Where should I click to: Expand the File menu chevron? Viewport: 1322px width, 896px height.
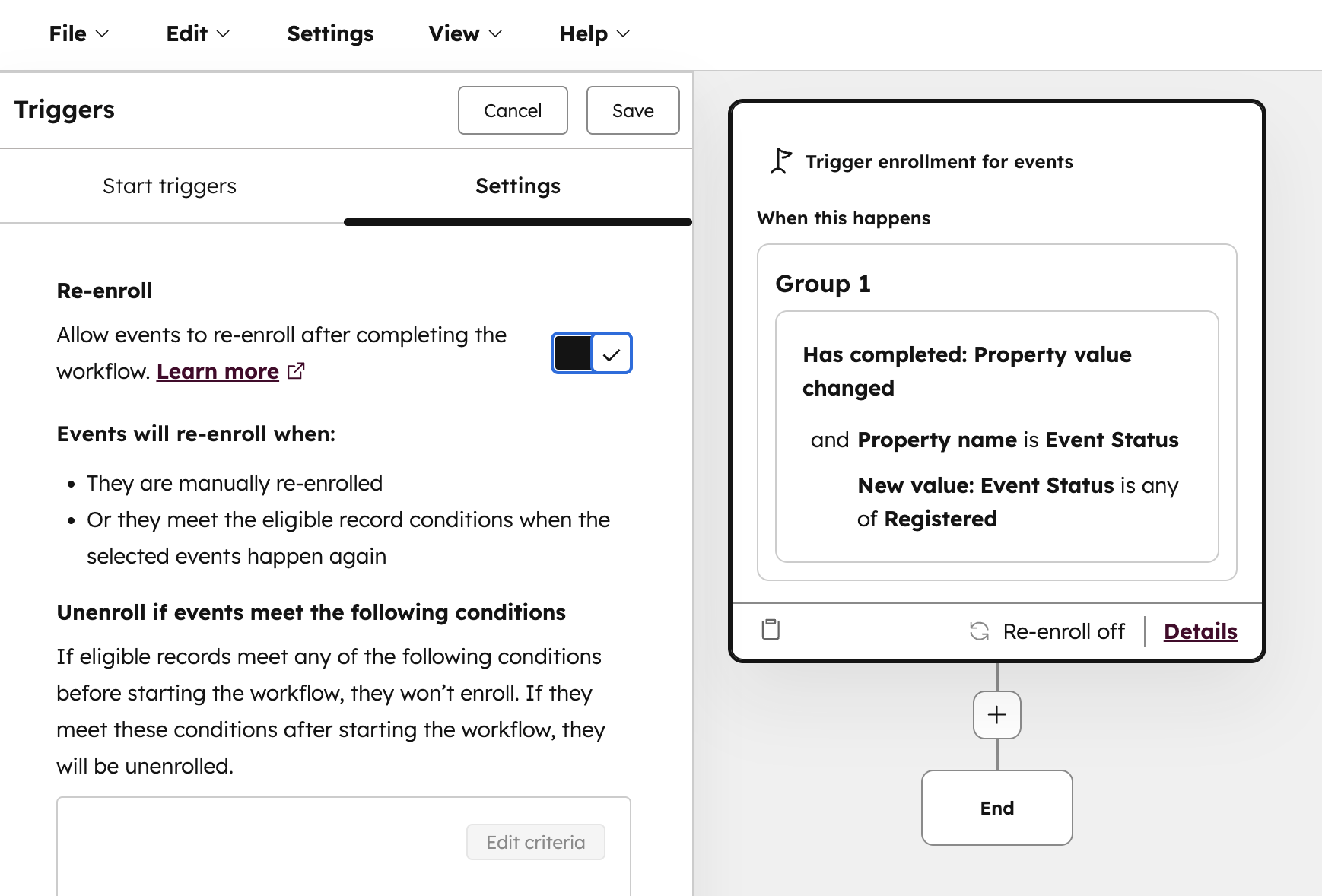(x=102, y=34)
